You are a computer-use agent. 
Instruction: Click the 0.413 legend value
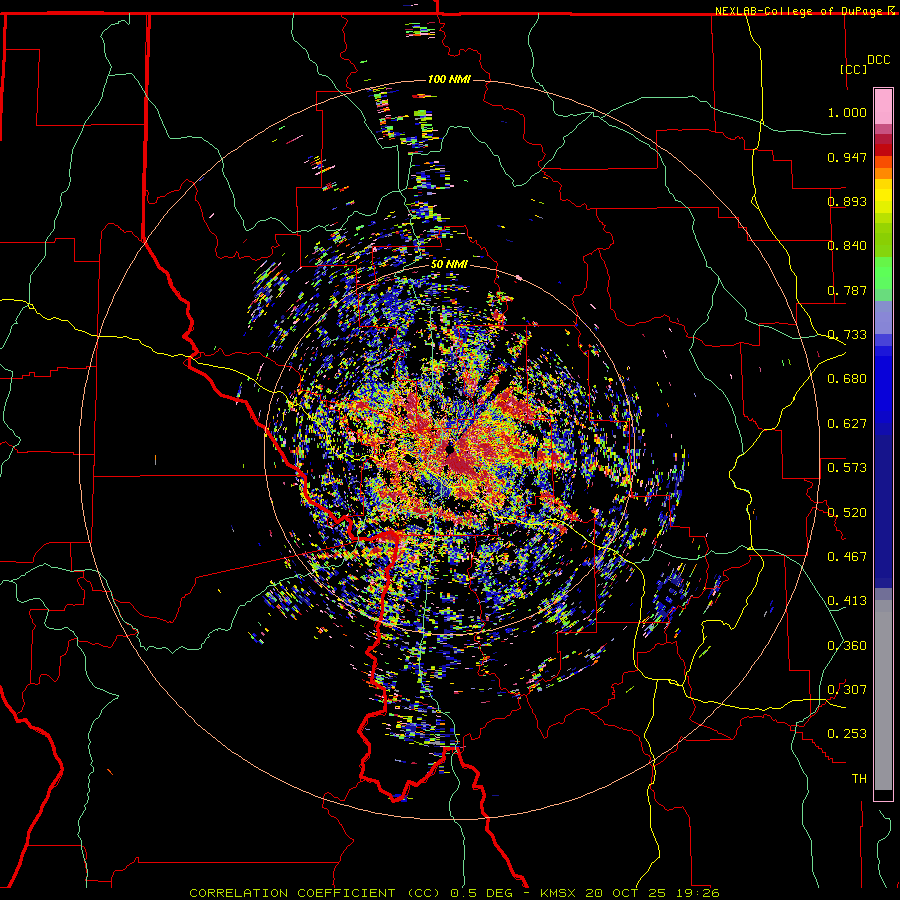847,600
